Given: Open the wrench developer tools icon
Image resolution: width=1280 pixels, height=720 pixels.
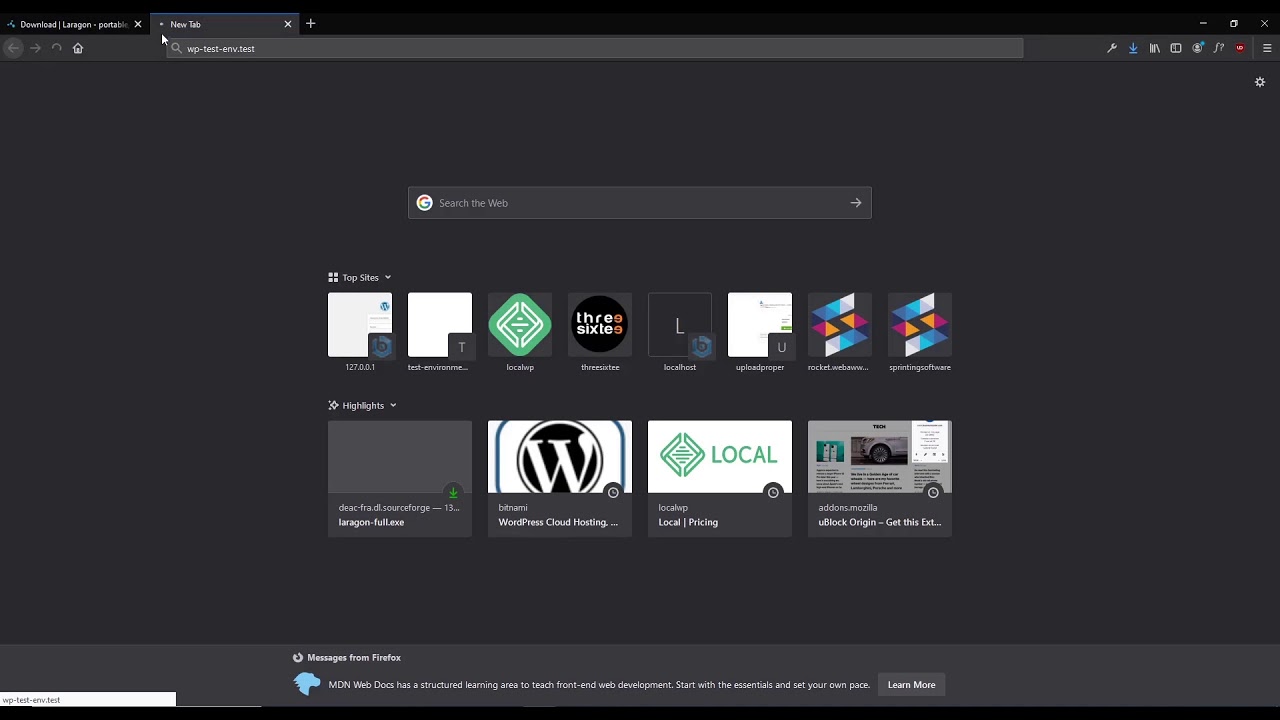Looking at the screenshot, I should click(x=1111, y=48).
